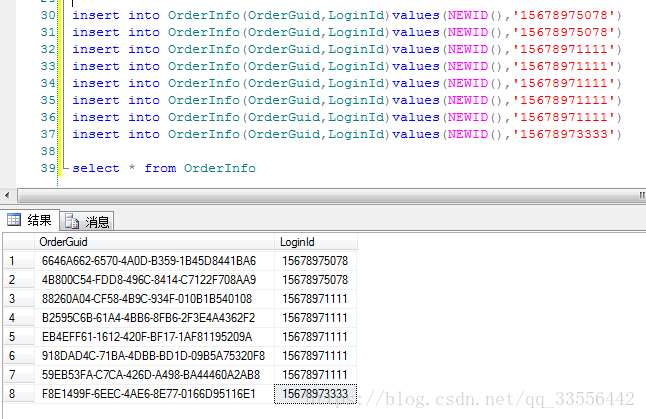Click cell EB4EFF61-1612-420F-BF17-1AF81195209A
Screen dimensions: 646x419
pos(154,337)
